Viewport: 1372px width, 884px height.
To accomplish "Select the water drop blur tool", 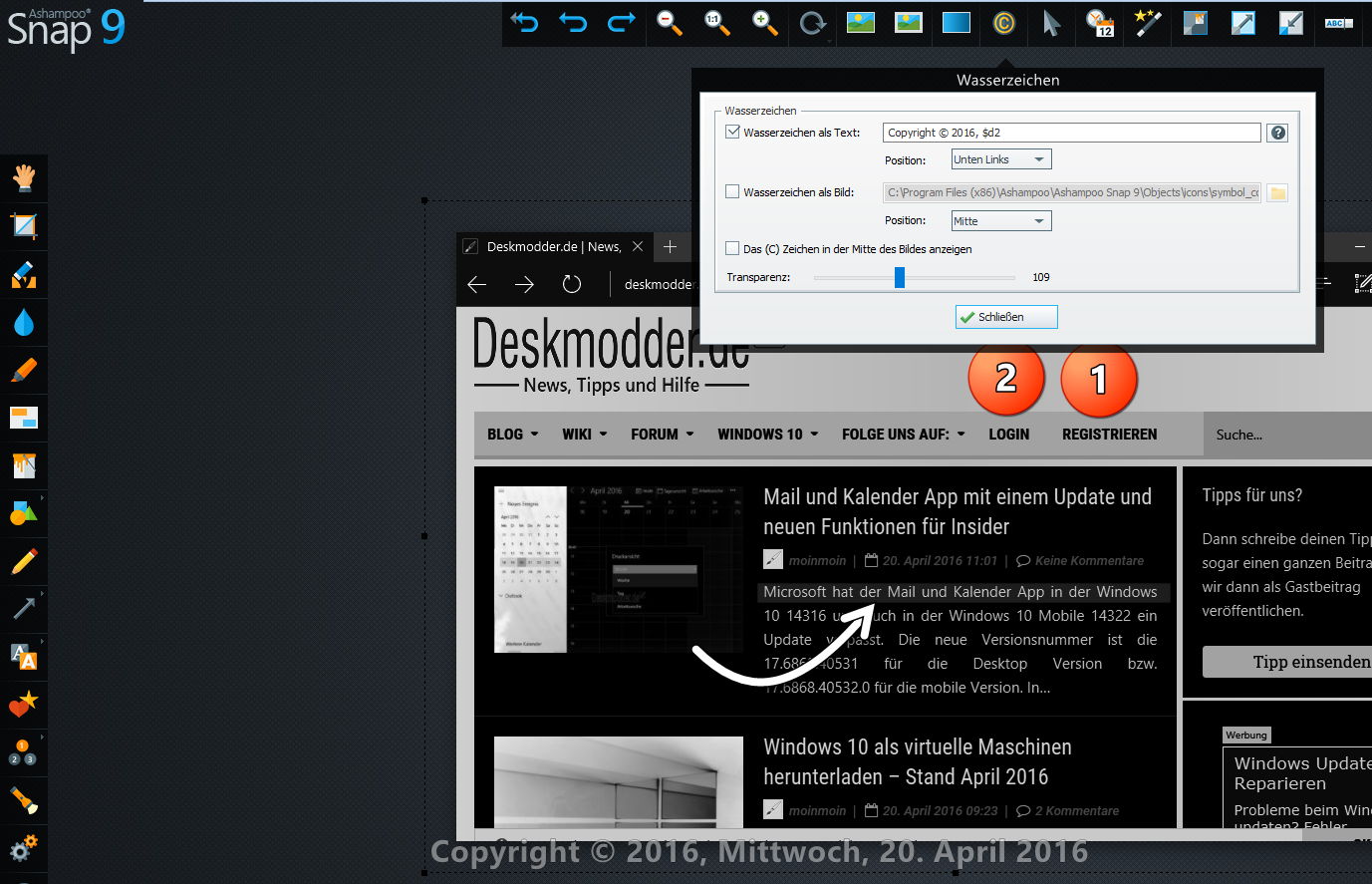I will 24,322.
